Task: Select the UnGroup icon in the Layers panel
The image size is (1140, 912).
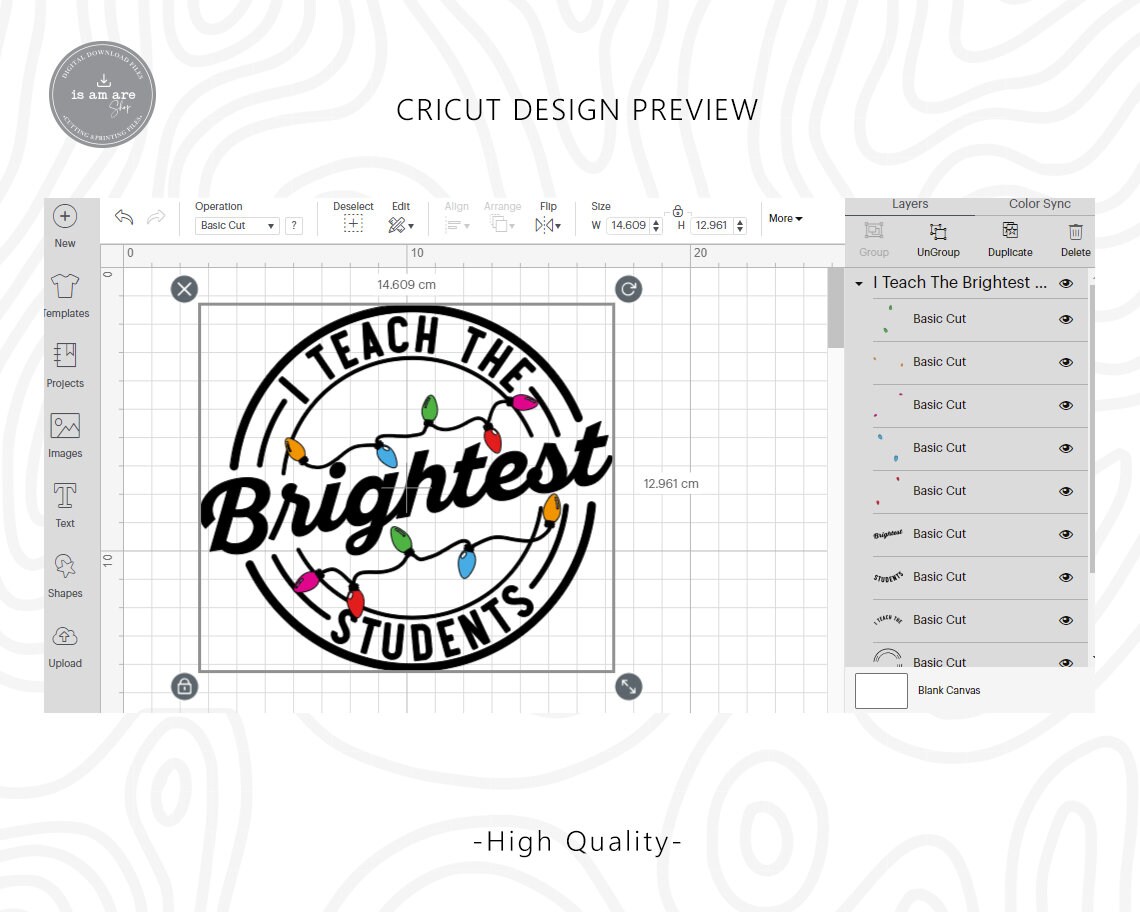Action: pos(937,232)
